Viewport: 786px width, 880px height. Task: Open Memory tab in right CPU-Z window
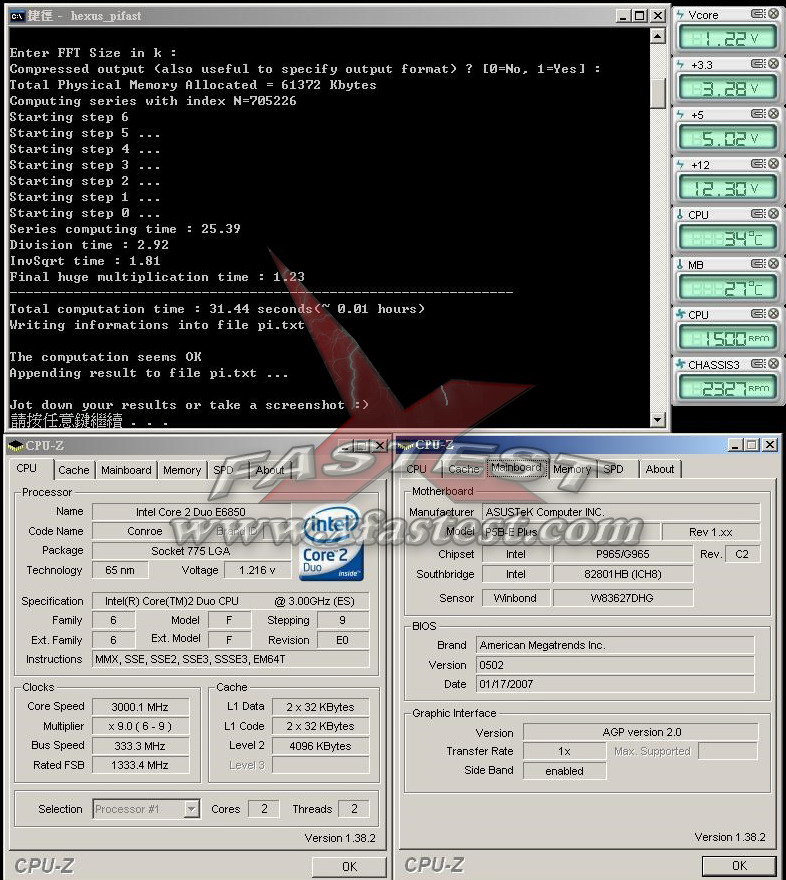click(572, 469)
